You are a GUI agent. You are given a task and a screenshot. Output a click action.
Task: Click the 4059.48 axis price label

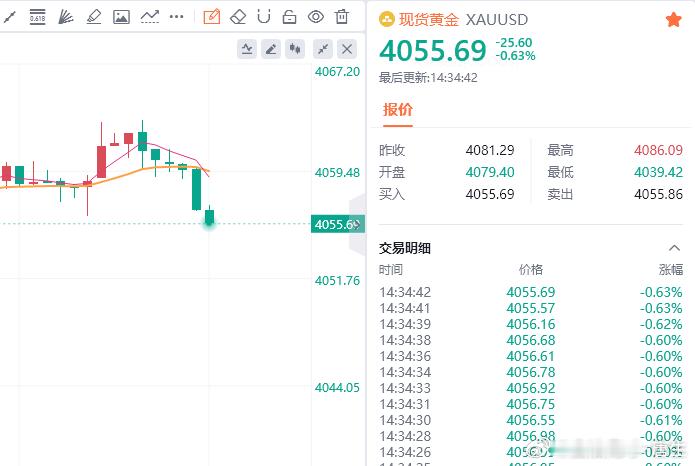[x=337, y=172]
